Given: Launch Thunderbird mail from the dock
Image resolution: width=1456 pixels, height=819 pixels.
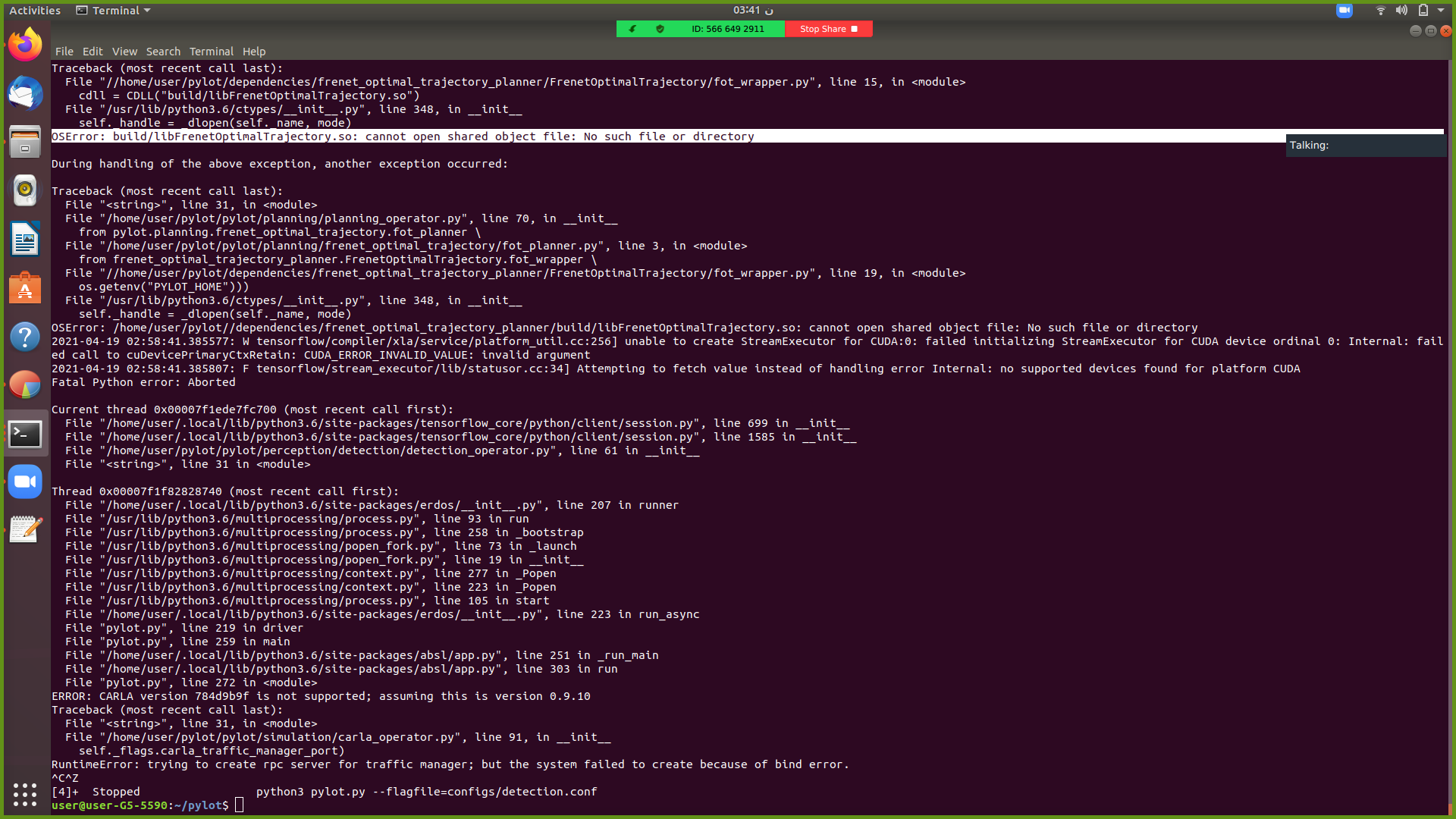Looking at the screenshot, I should click(x=25, y=93).
